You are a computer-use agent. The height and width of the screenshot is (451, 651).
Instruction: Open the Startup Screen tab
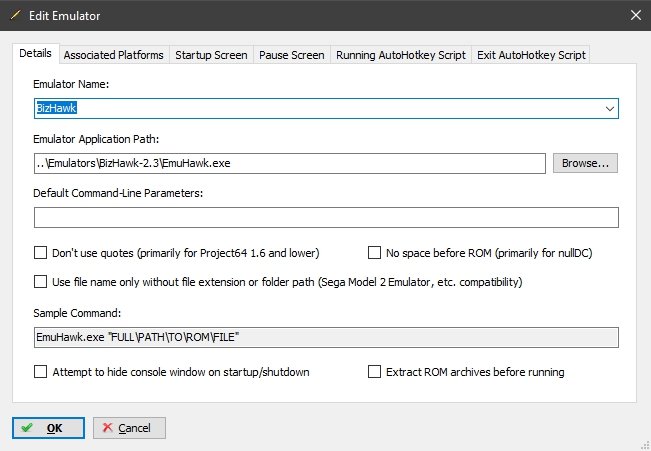point(211,55)
